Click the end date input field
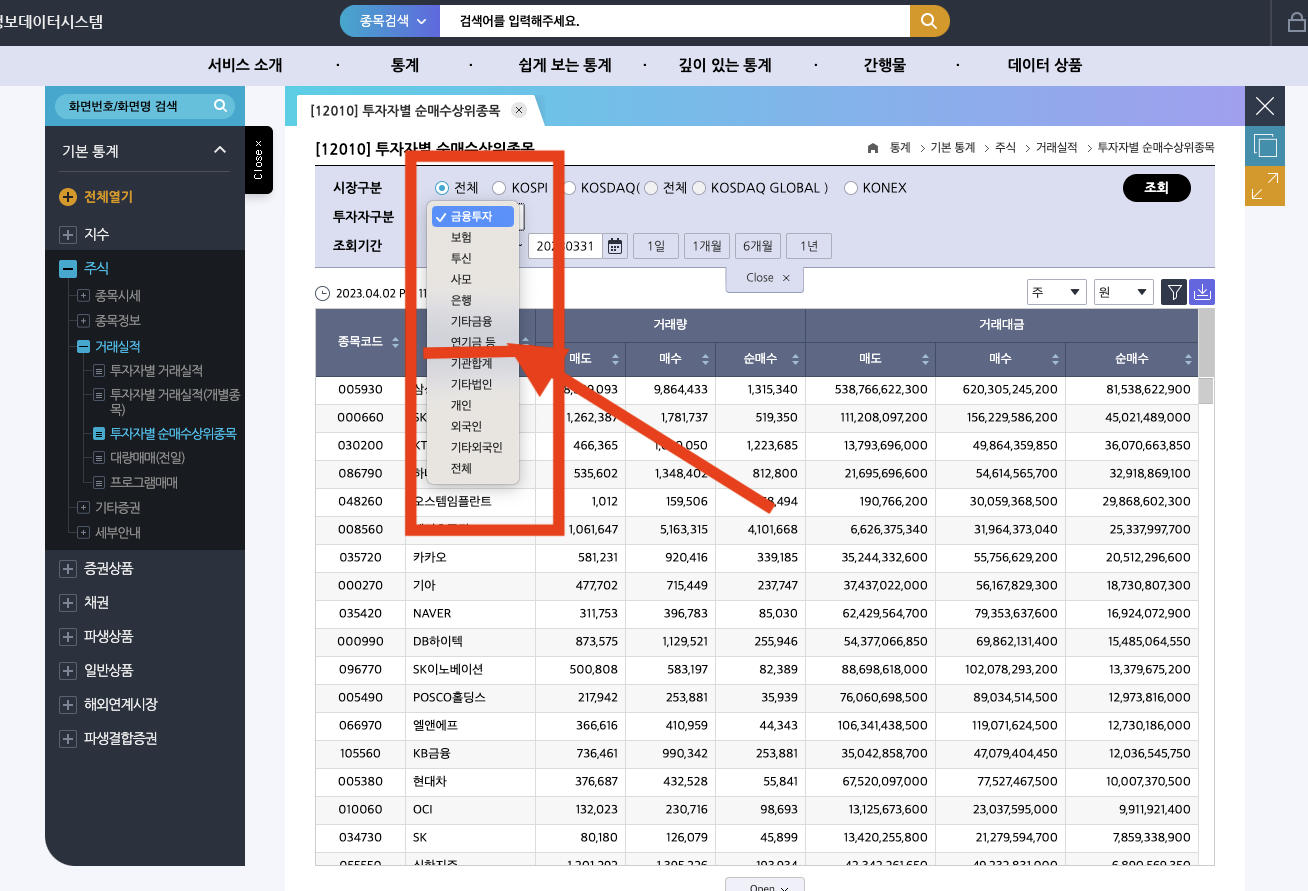Viewport: 1308px width, 891px height. 565,246
